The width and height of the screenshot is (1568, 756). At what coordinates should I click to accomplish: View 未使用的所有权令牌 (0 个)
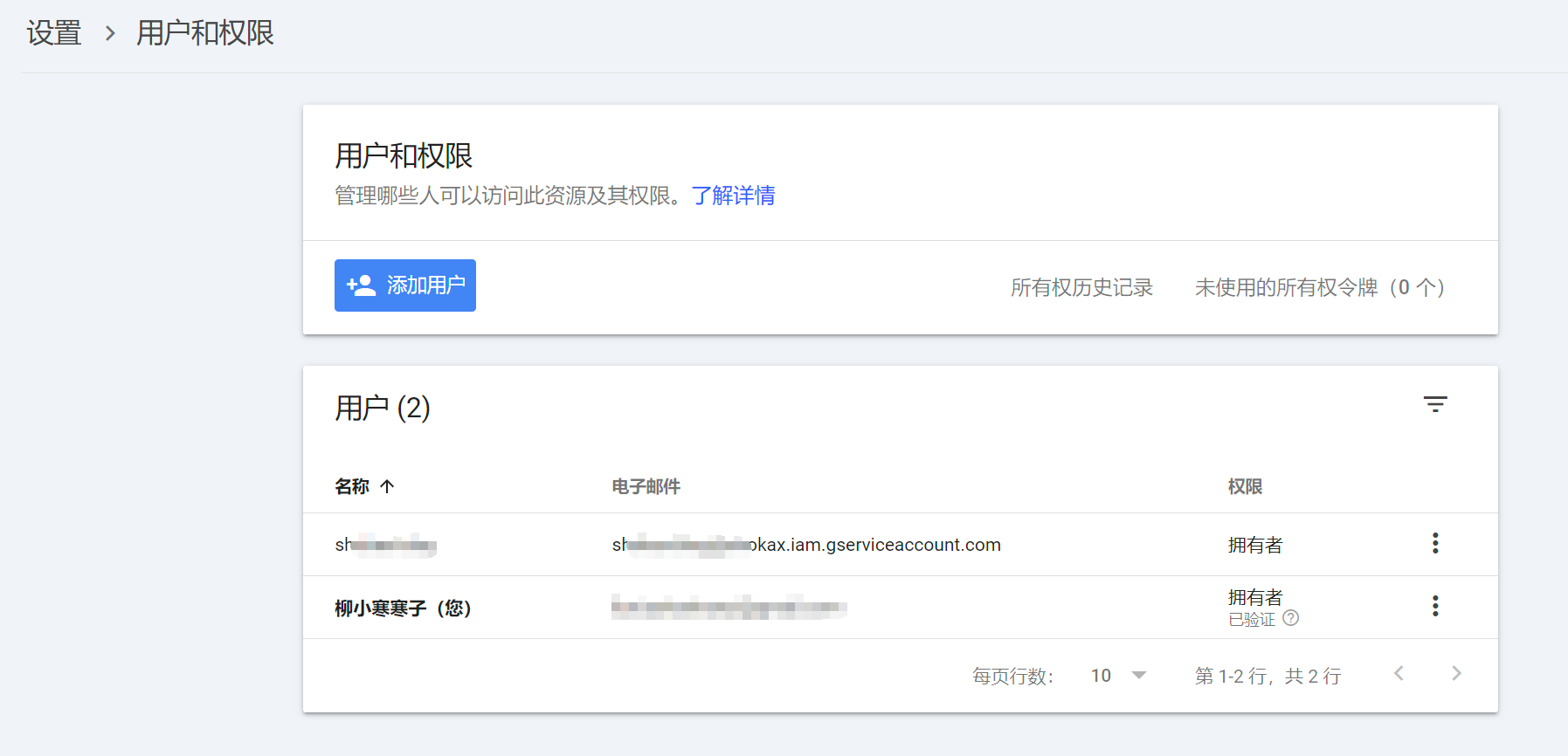click(x=1319, y=287)
